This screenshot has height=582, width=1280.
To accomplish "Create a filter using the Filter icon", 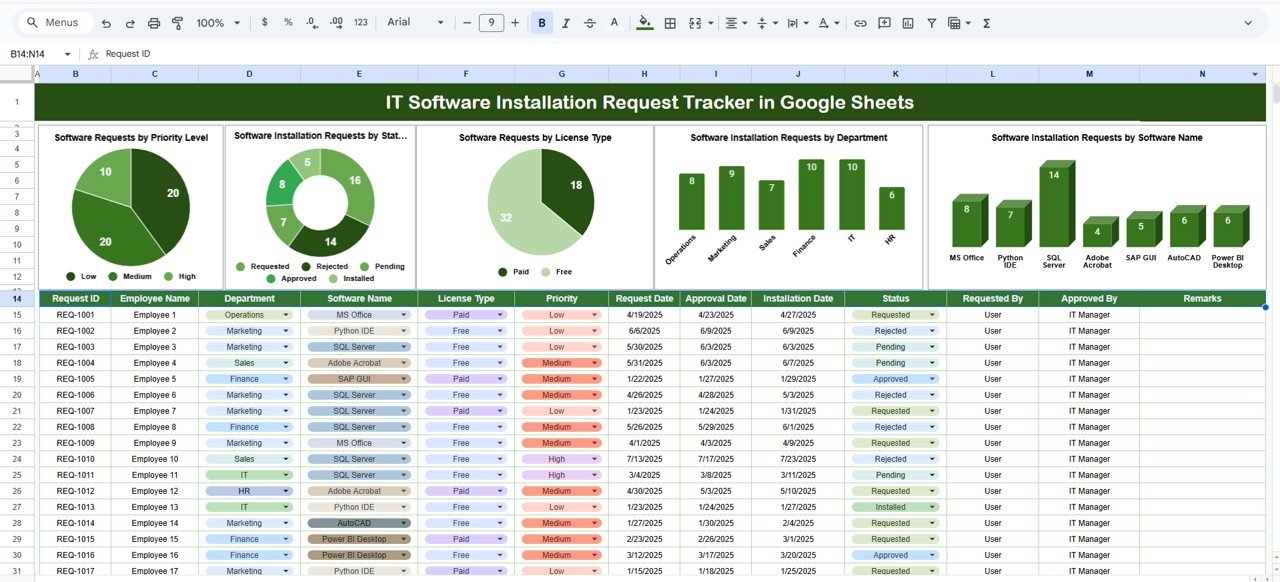I will point(932,22).
